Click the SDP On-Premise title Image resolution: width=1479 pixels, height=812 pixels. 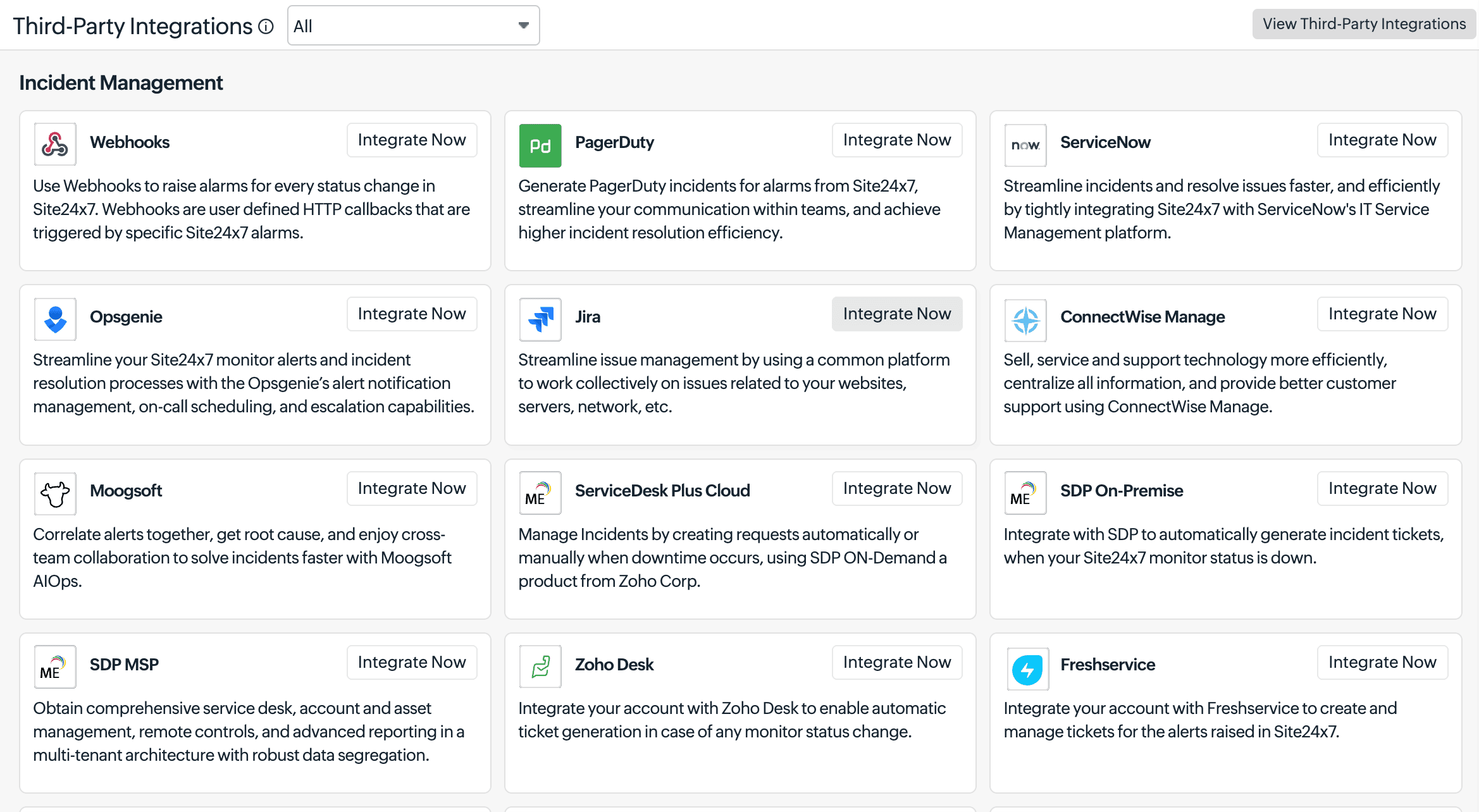tap(1122, 491)
